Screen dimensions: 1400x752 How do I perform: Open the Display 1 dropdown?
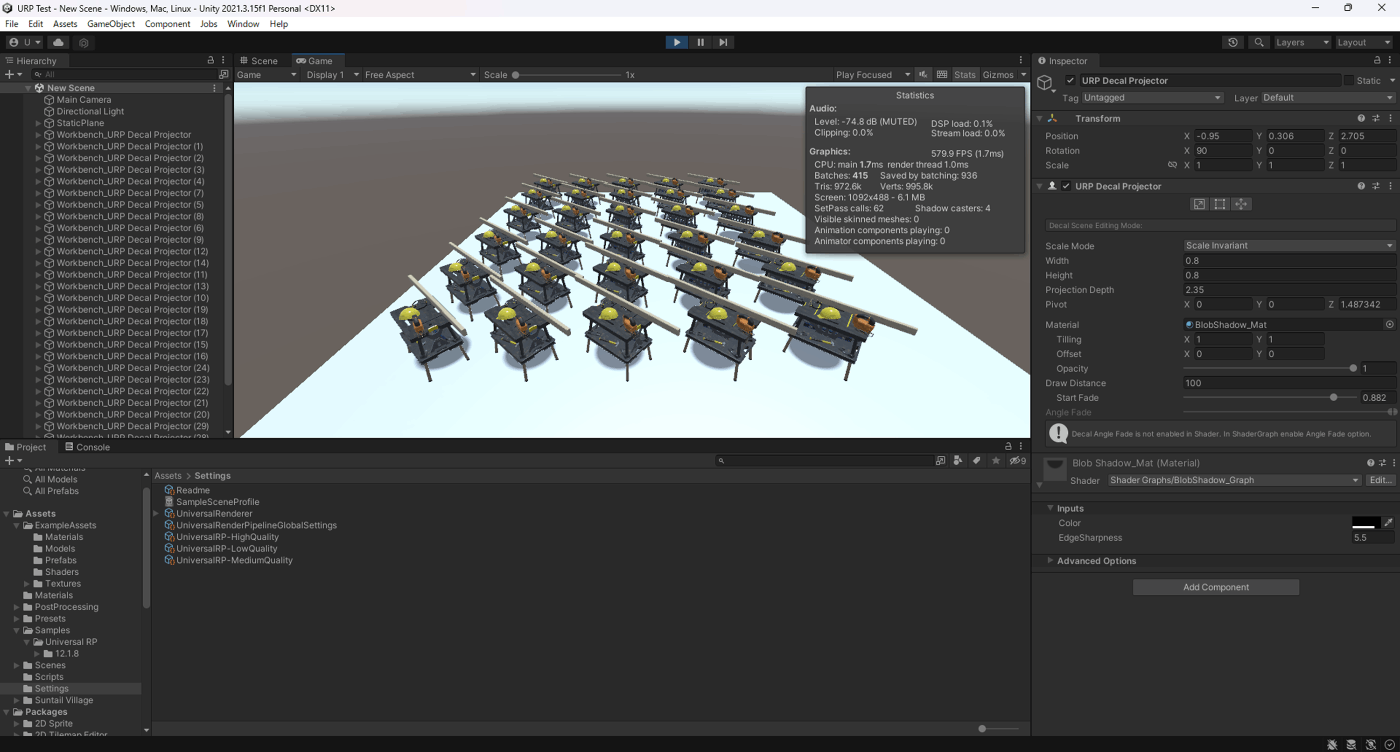[331, 75]
